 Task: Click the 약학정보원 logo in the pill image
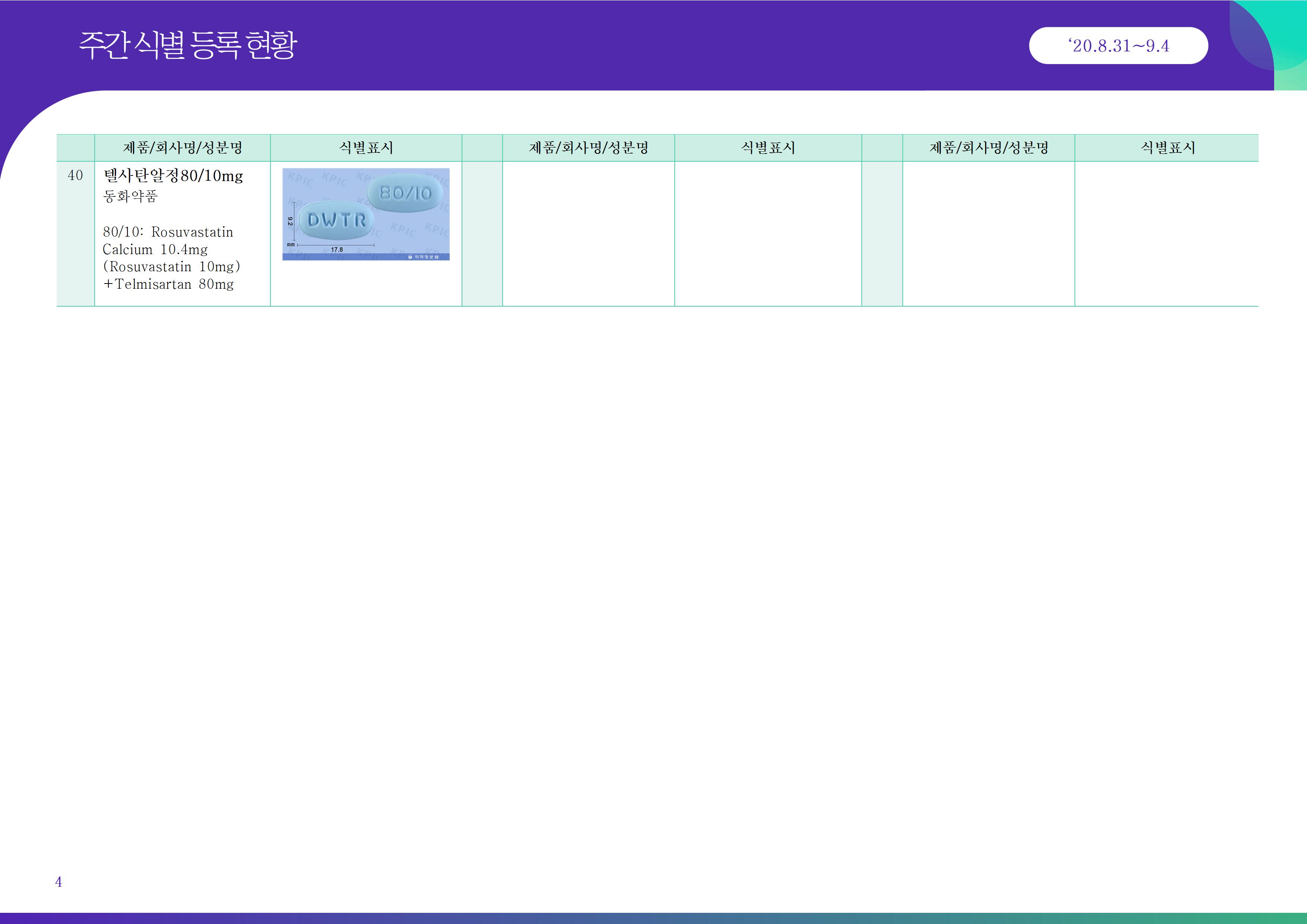click(x=424, y=257)
